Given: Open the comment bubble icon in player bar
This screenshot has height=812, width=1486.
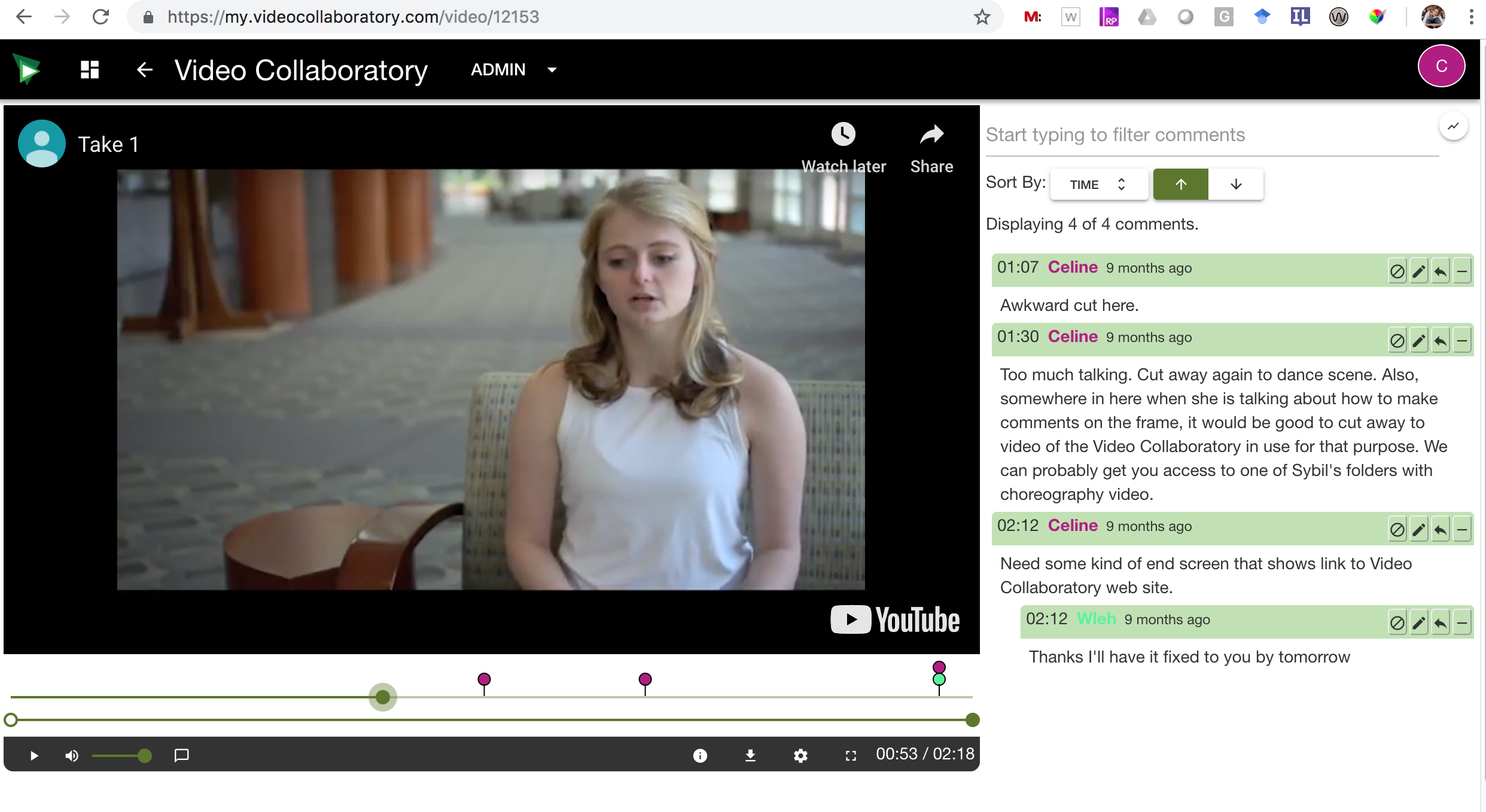Looking at the screenshot, I should click(x=181, y=755).
